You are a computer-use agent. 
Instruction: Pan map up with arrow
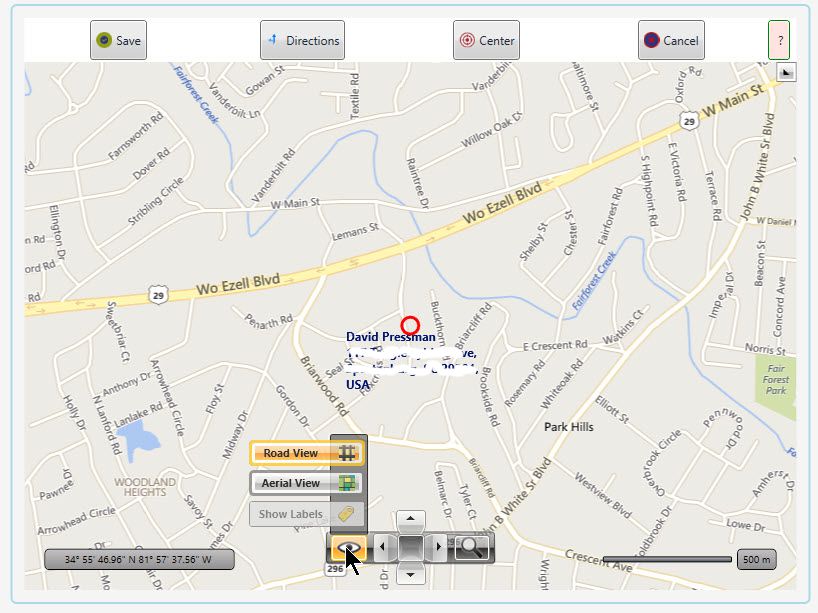pyautogui.click(x=411, y=520)
